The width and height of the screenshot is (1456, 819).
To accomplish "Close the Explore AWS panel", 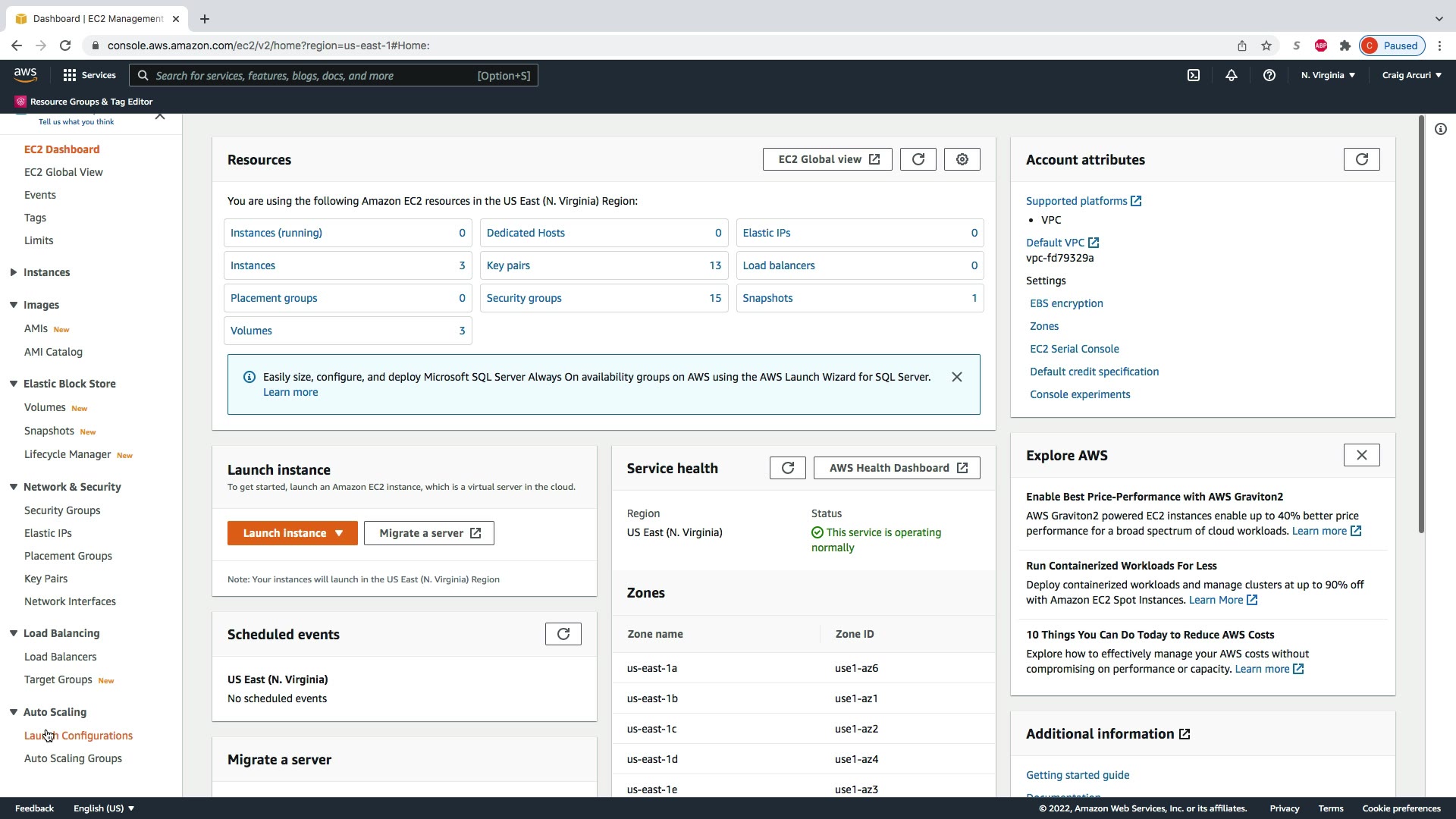I will pyautogui.click(x=1361, y=455).
